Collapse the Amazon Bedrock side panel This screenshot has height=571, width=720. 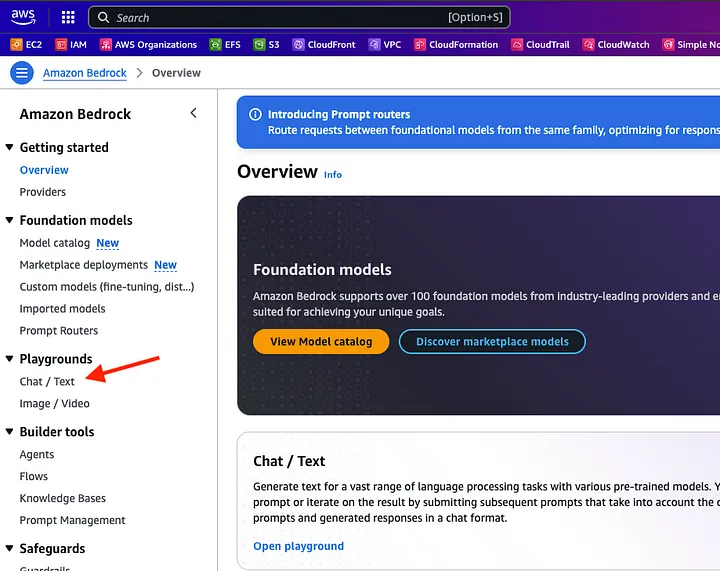coord(193,113)
